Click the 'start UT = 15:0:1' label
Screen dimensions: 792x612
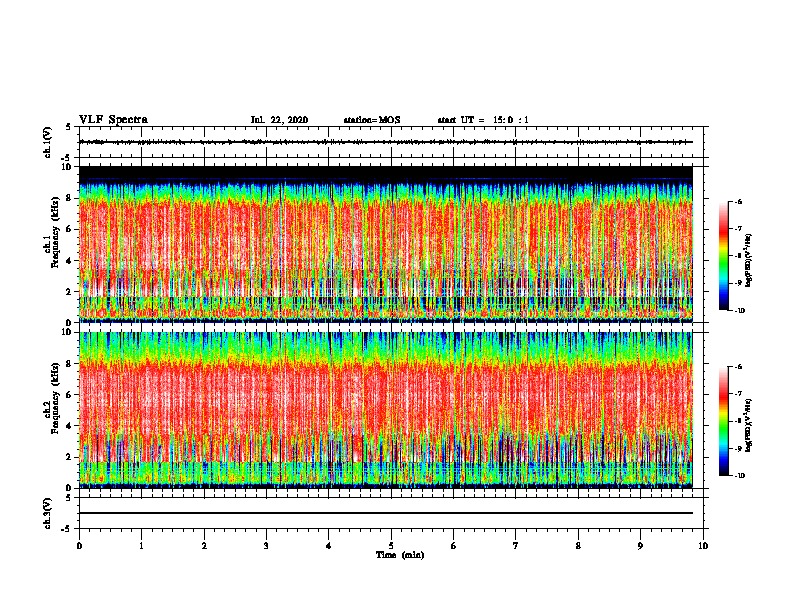click(x=483, y=120)
